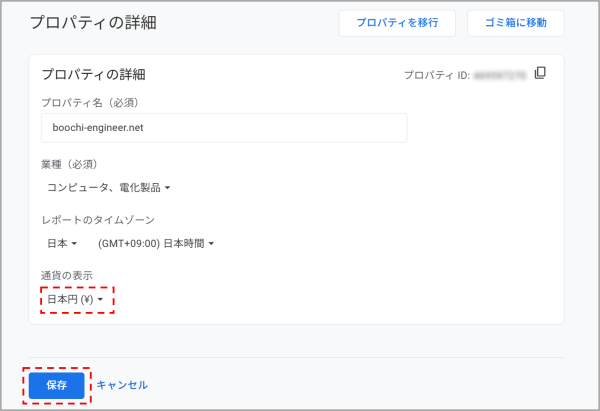This screenshot has width=600, height=411.
Task: Click the キャンセル link
Action: pos(122,385)
